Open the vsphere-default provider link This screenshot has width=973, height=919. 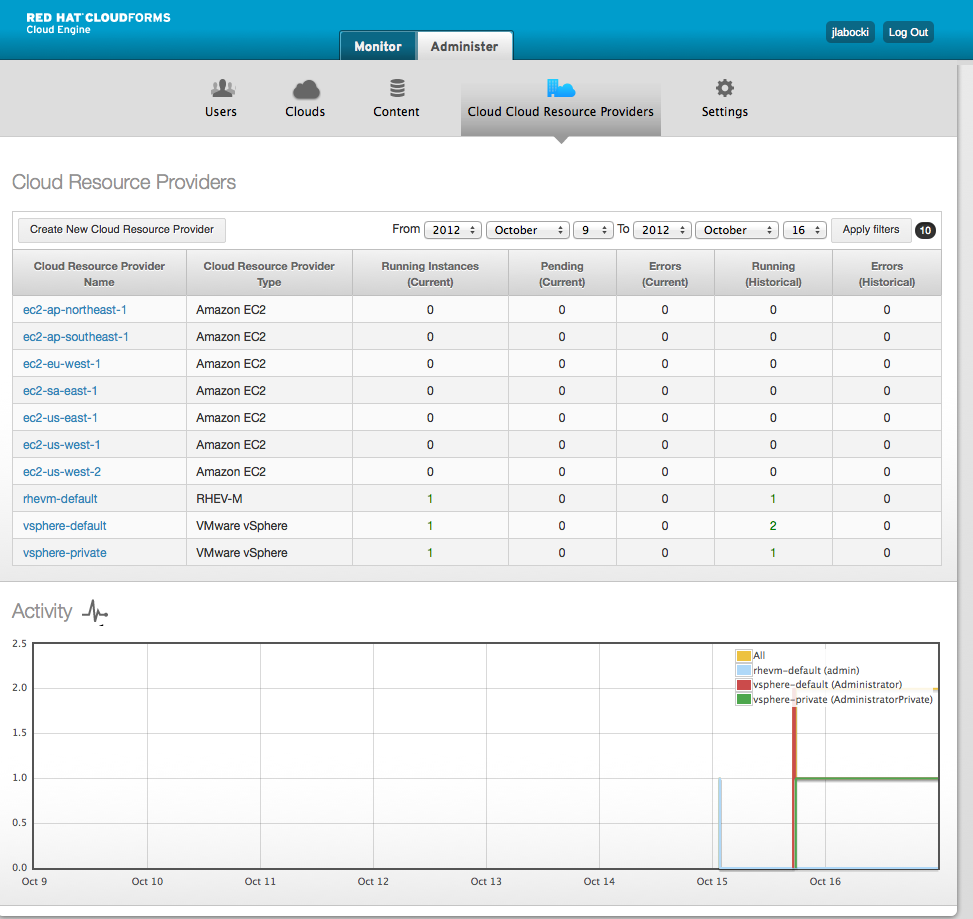coord(65,526)
